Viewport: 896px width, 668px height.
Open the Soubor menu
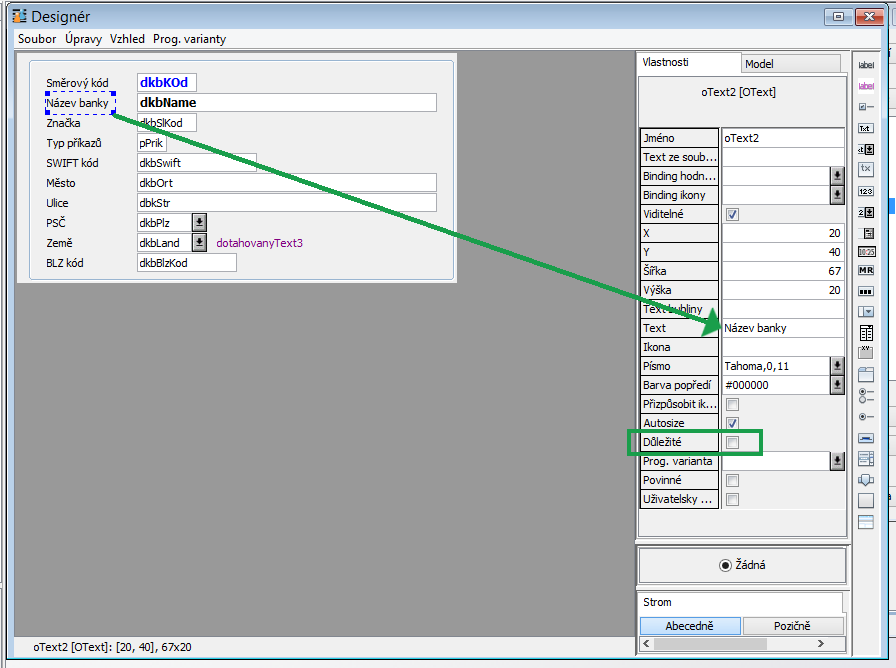click(37, 39)
